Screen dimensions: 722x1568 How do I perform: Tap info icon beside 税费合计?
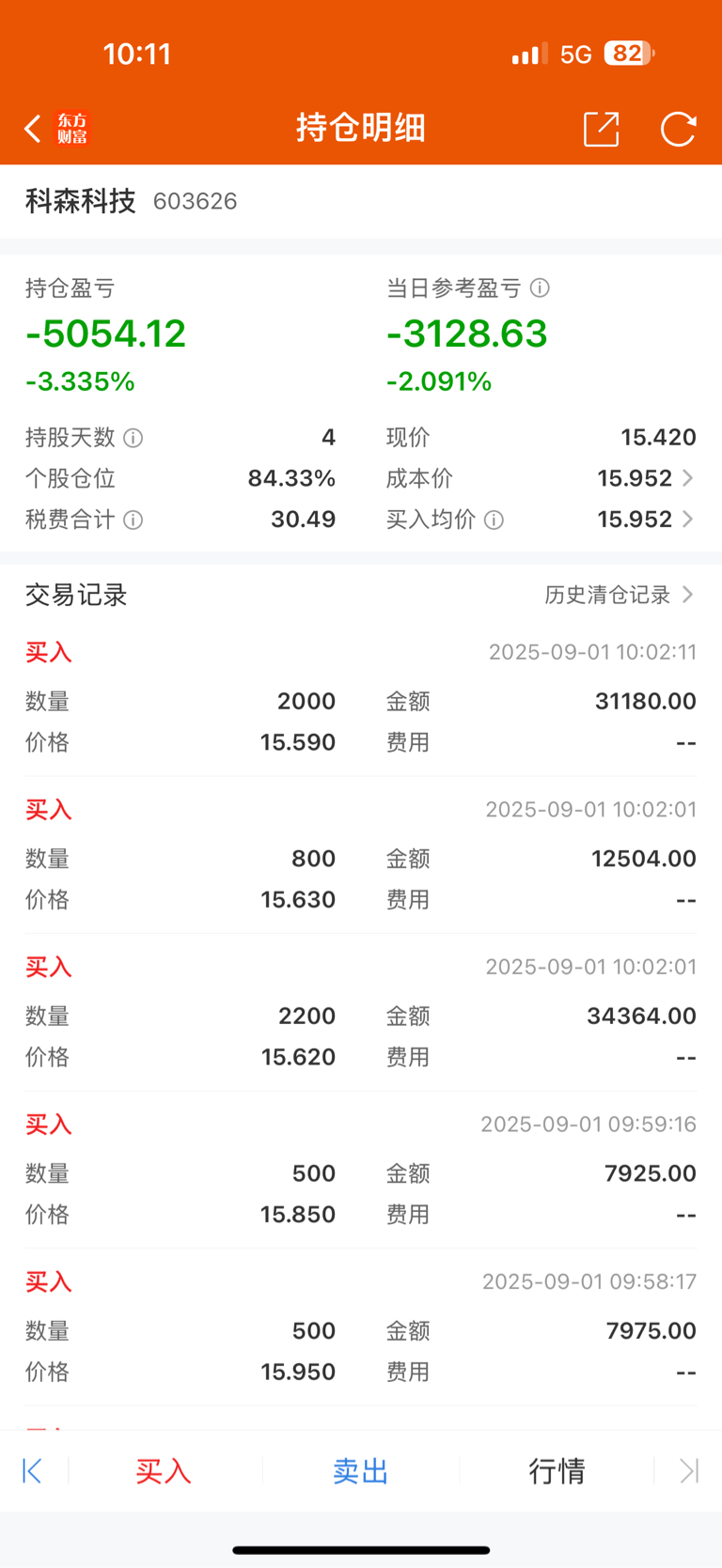133,520
